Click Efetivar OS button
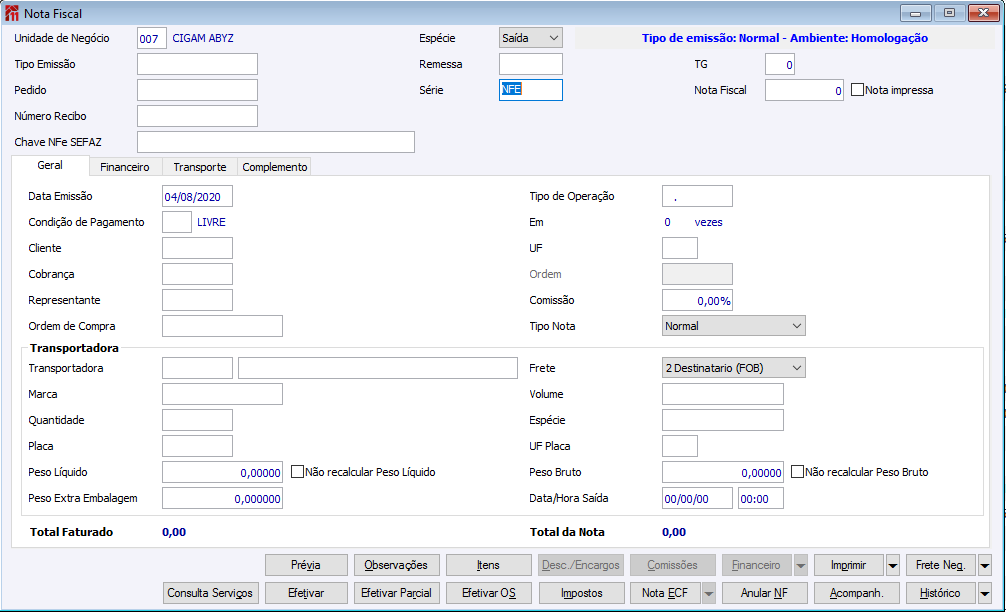This screenshot has width=1006, height=612. pyautogui.click(x=488, y=593)
